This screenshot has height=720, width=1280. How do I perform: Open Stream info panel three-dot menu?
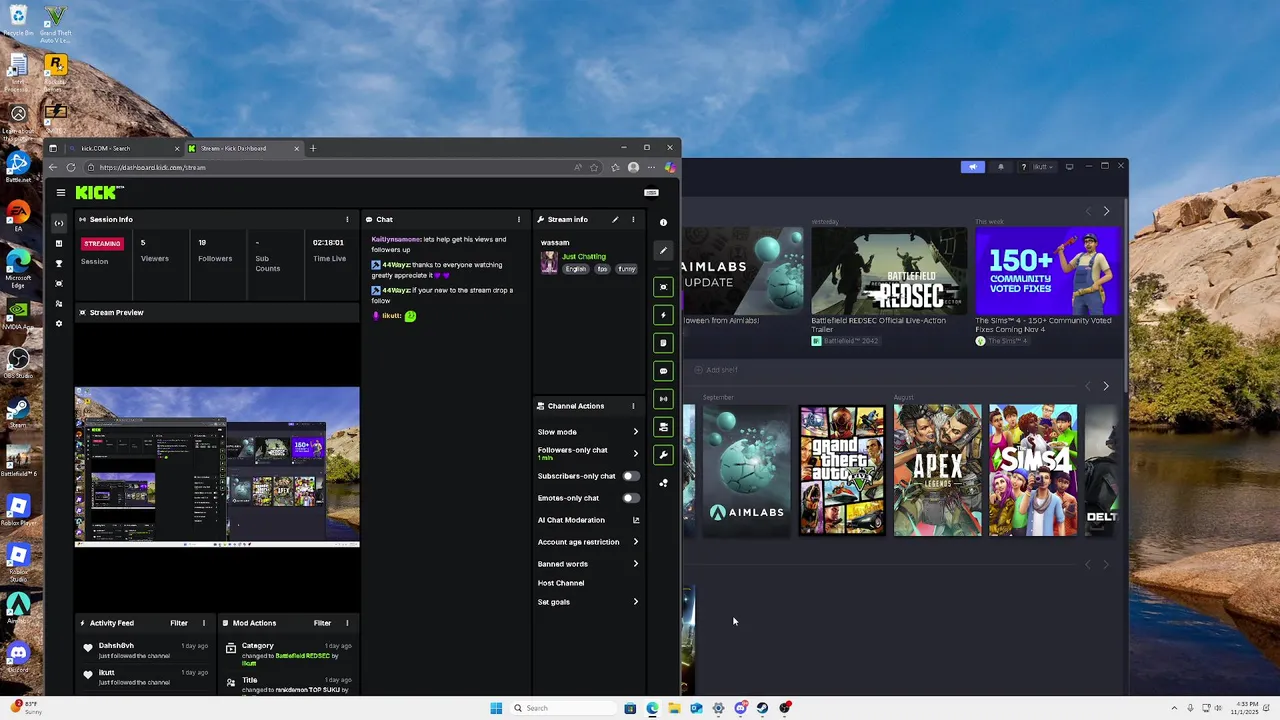click(633, 219)
